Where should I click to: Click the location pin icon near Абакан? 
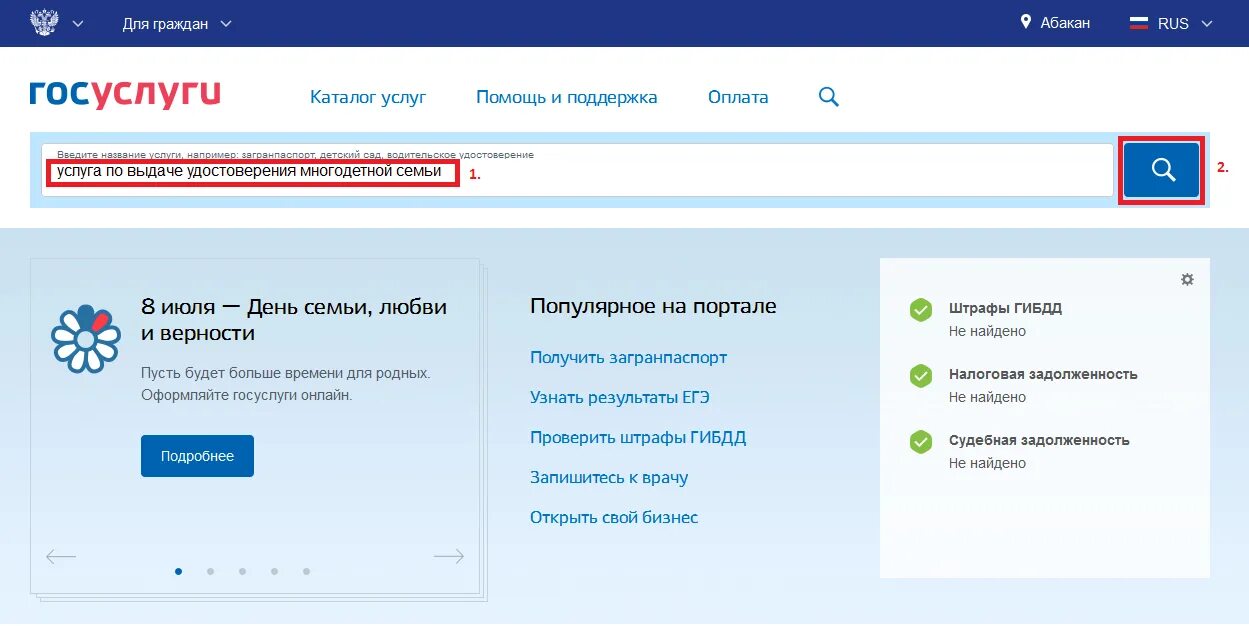coord(1026,22)
